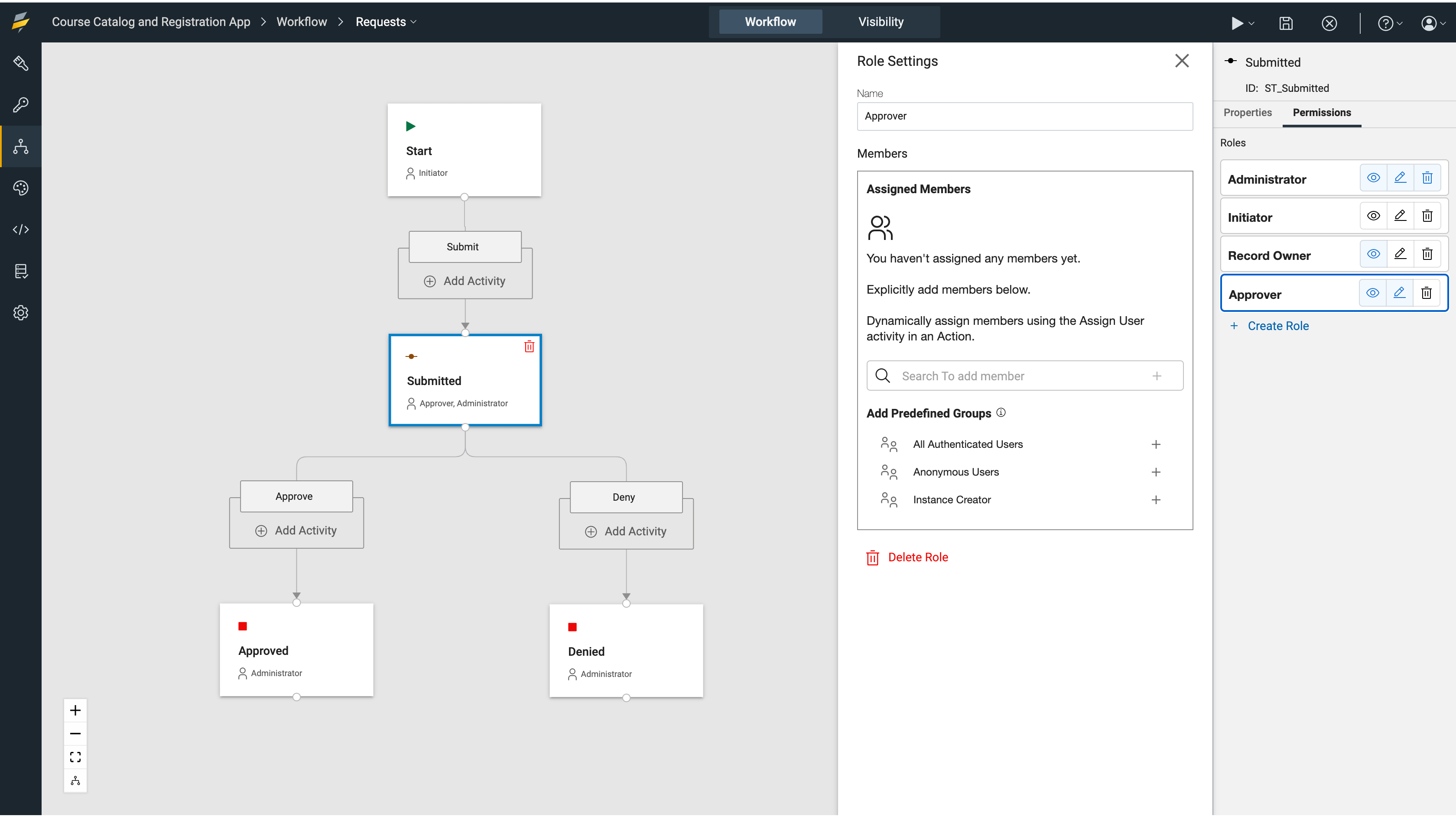Switch to the Visibility tab

click(x=880, y=22)
